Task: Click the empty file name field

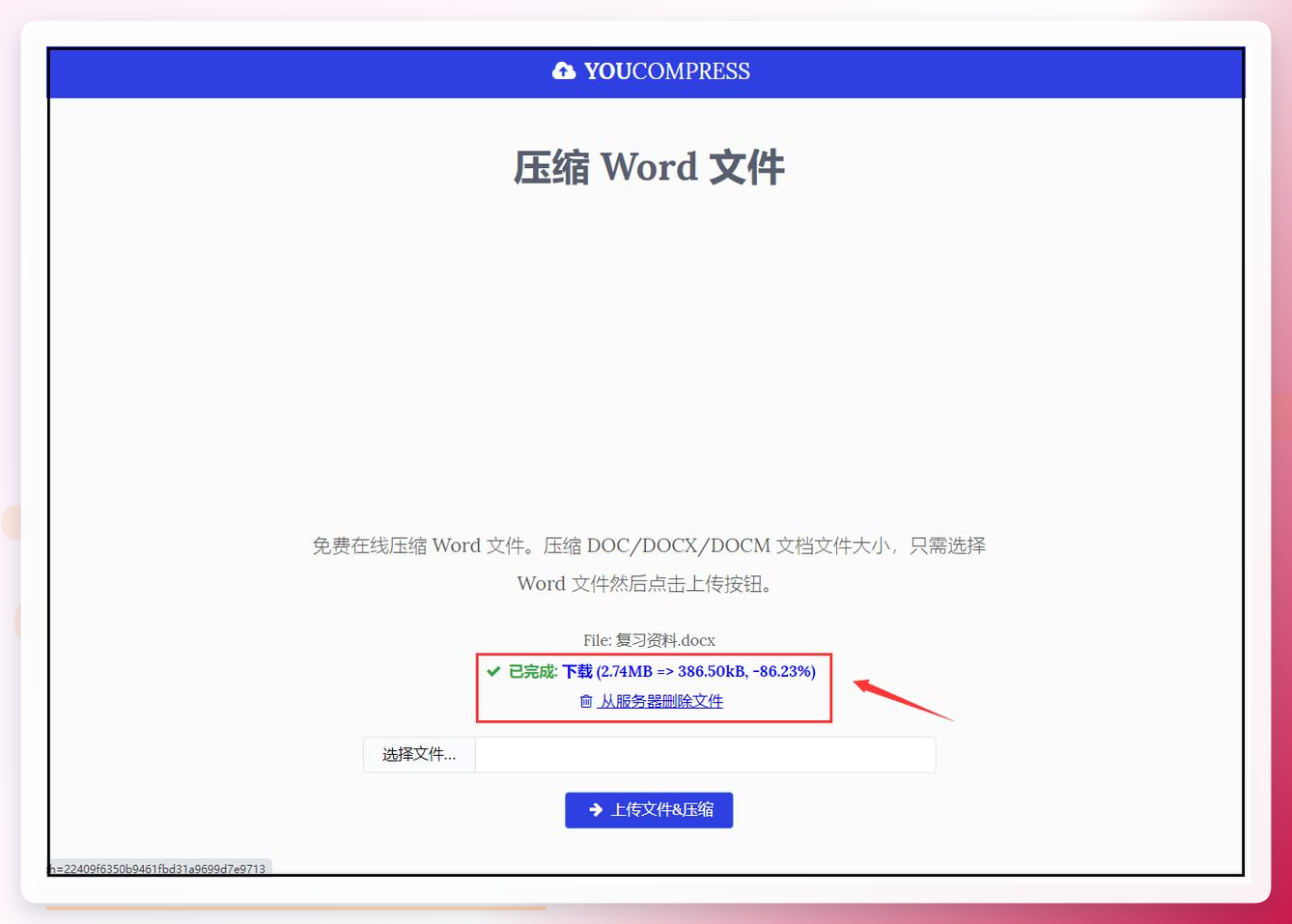Action: pyautogui.click(x=705, y=755)
